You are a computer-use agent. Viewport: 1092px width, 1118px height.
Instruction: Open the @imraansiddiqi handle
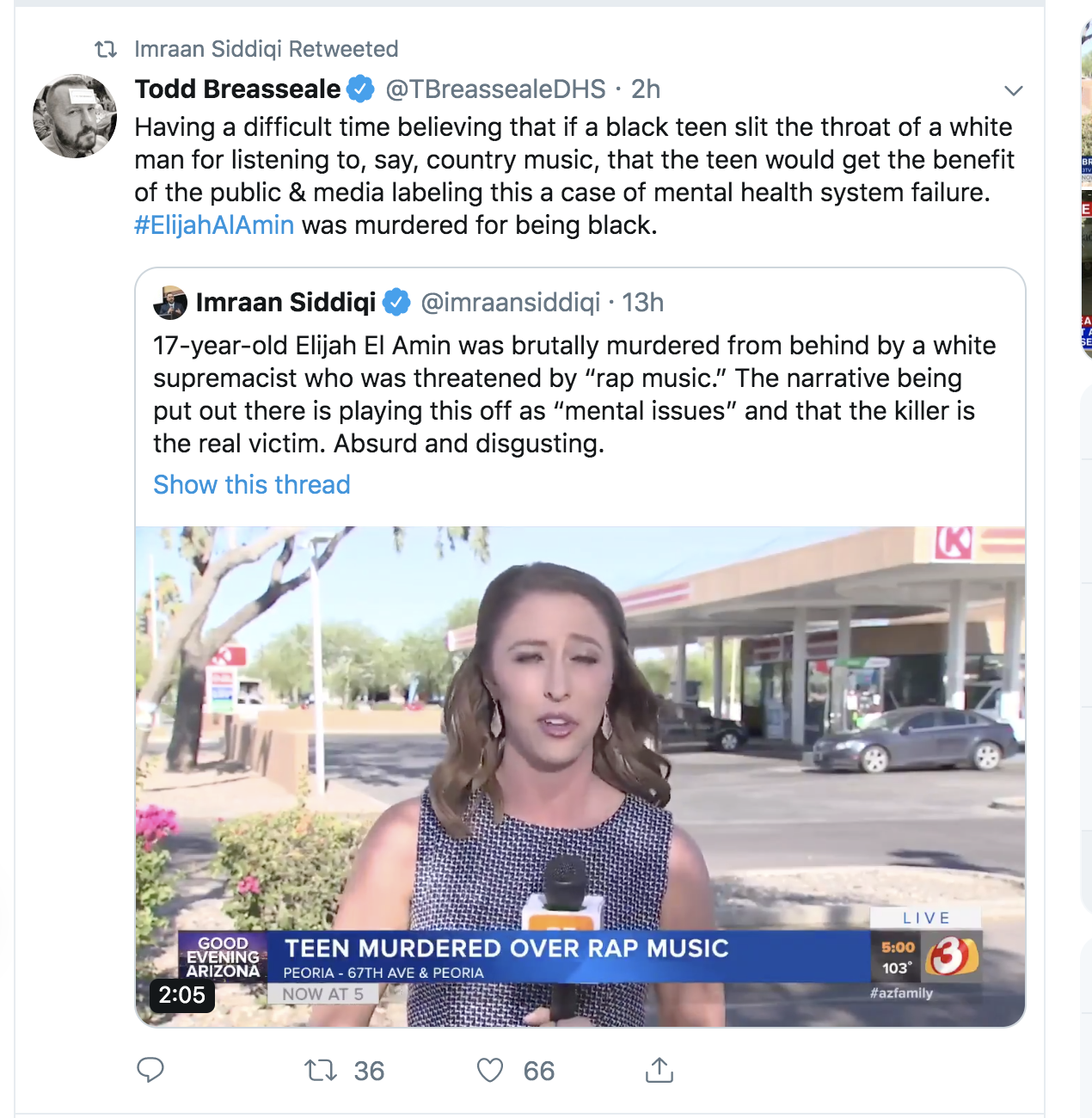pos(510,303)
